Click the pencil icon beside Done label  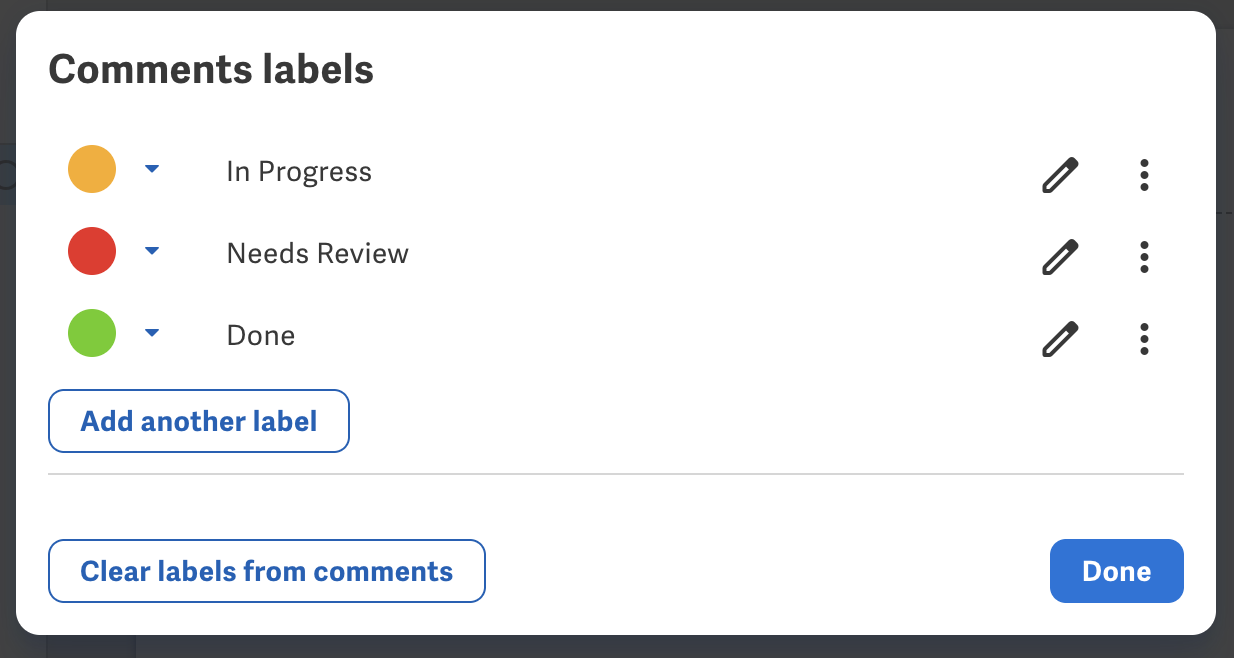1060,339
